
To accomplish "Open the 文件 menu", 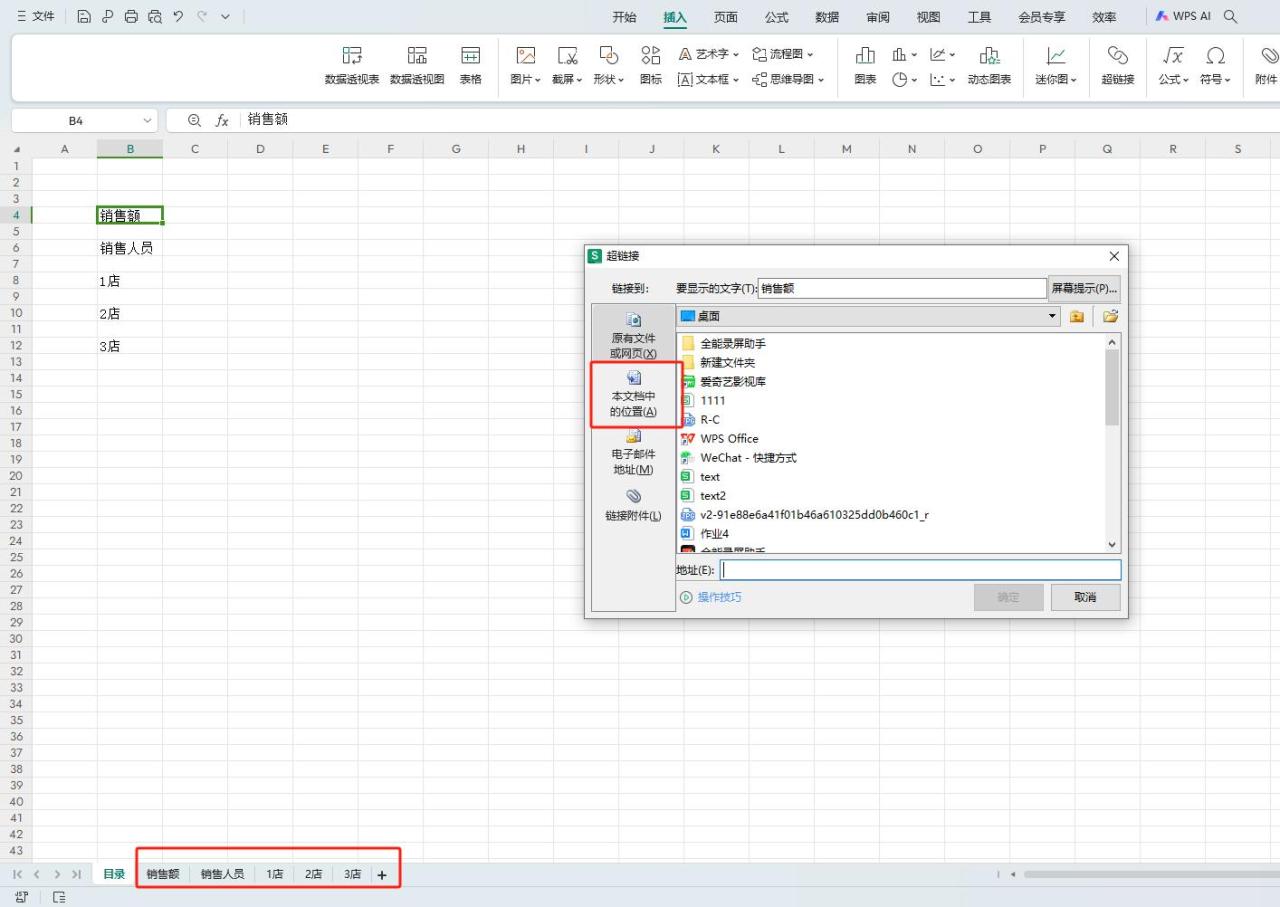I will point(35,16).
